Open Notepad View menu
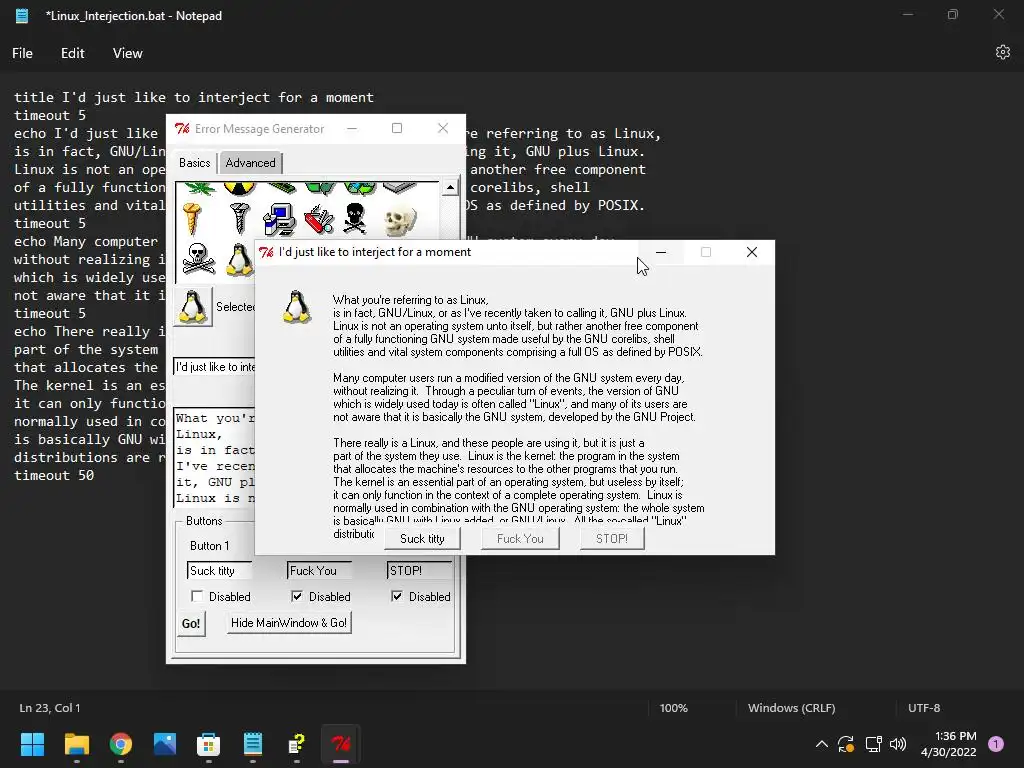This screenshot has height=768, width=1024. (x=127, y=54)
